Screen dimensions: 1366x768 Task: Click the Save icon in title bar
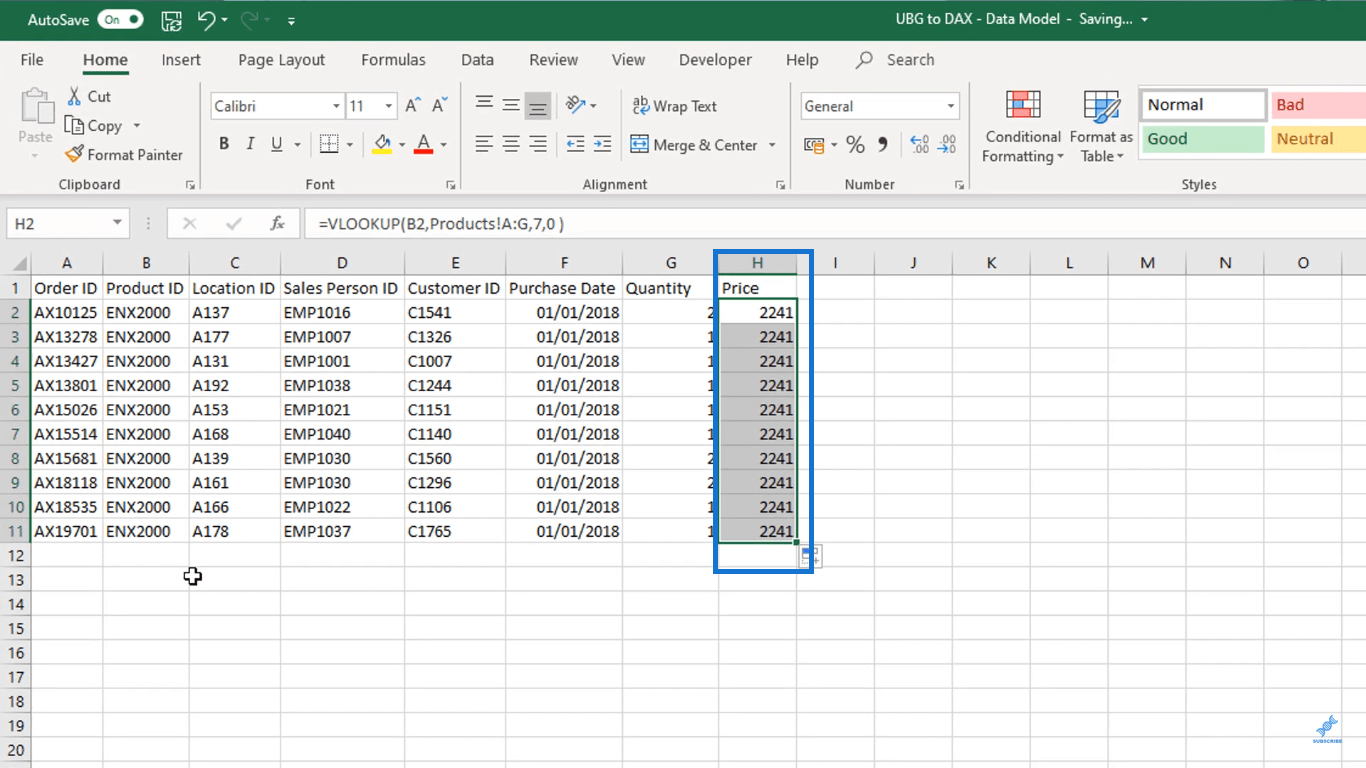click(x=171, y=20)
